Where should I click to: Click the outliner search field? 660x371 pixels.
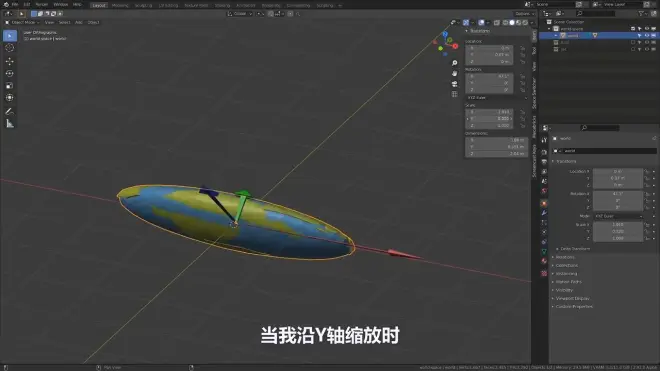[595, 14]
